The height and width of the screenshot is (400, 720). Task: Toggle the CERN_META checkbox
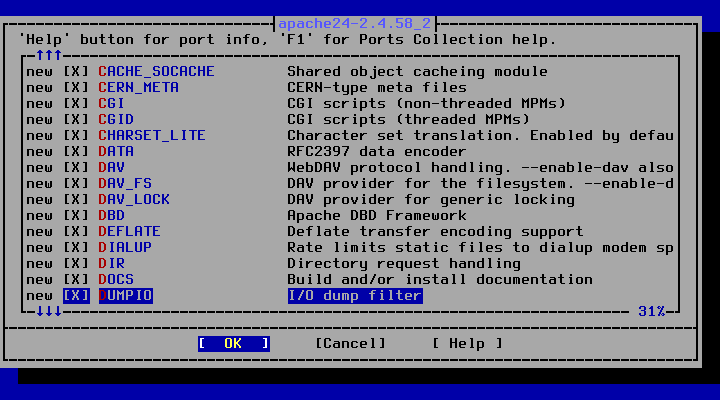coord(76,87)
